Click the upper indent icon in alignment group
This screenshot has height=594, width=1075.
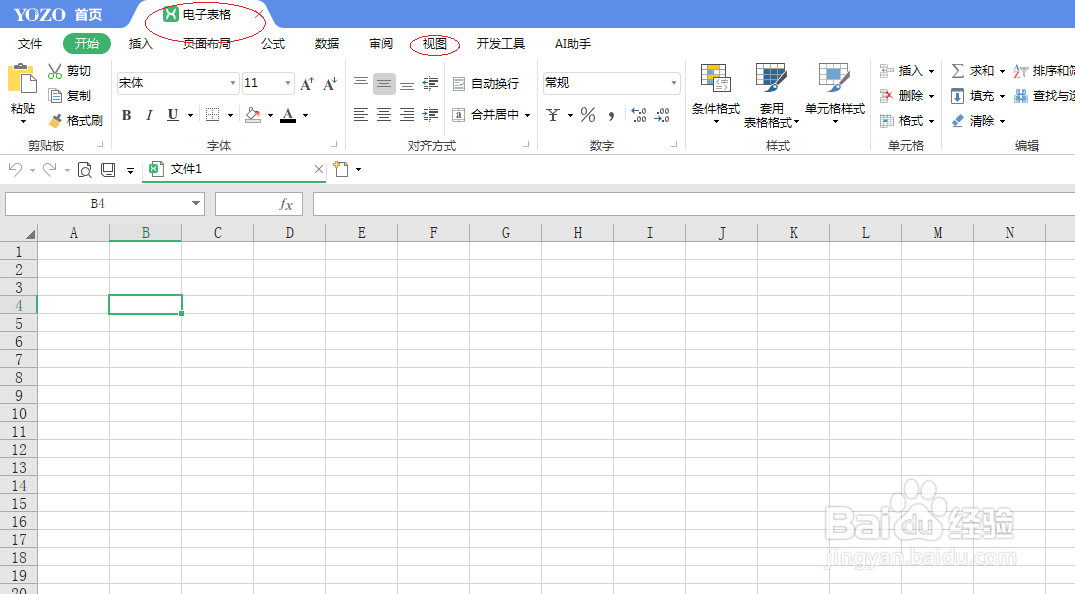[x=431, y=84]
